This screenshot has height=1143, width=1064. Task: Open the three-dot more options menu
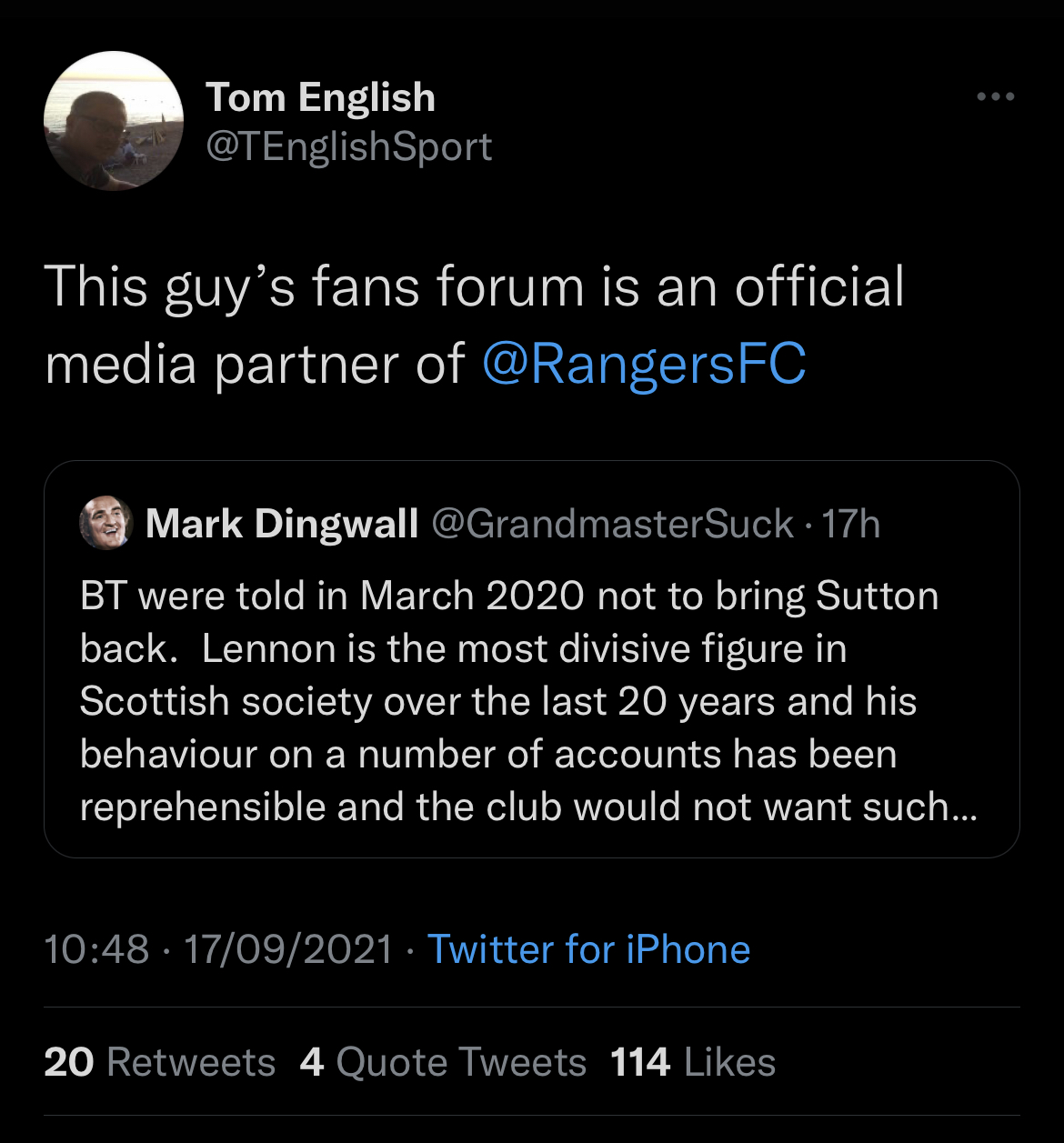pos(995,96)
